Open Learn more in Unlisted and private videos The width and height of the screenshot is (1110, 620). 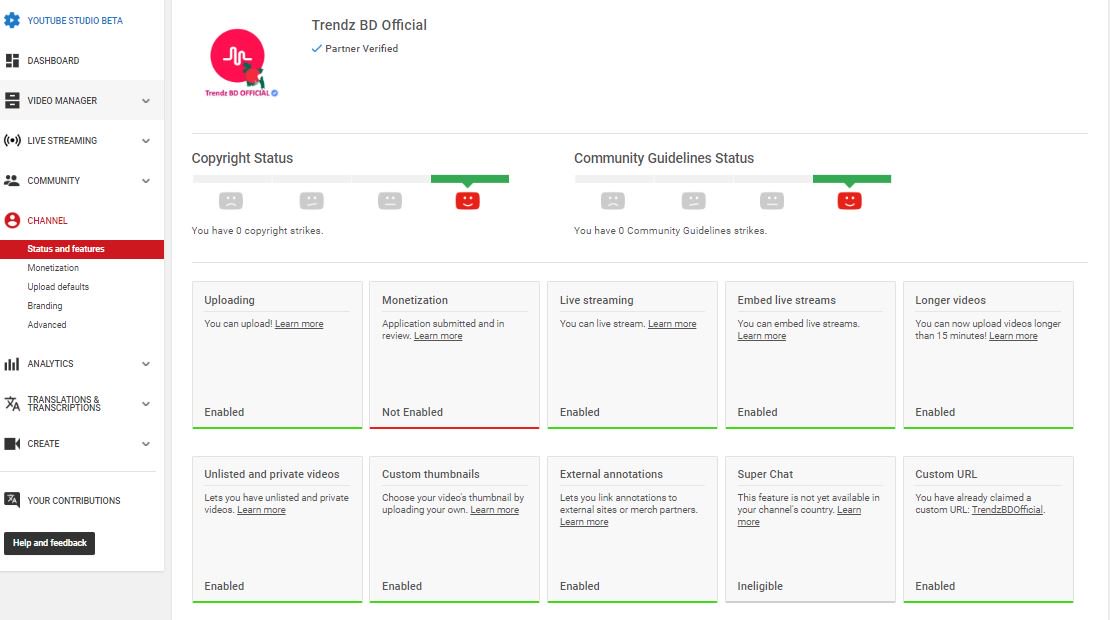(261, 510)
